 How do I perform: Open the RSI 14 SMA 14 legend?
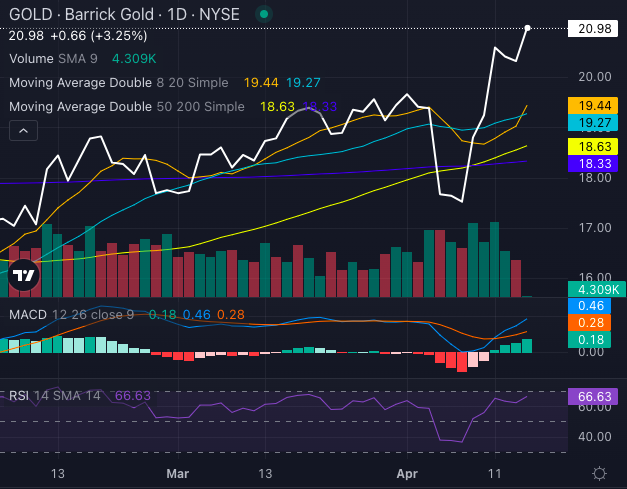55,395
